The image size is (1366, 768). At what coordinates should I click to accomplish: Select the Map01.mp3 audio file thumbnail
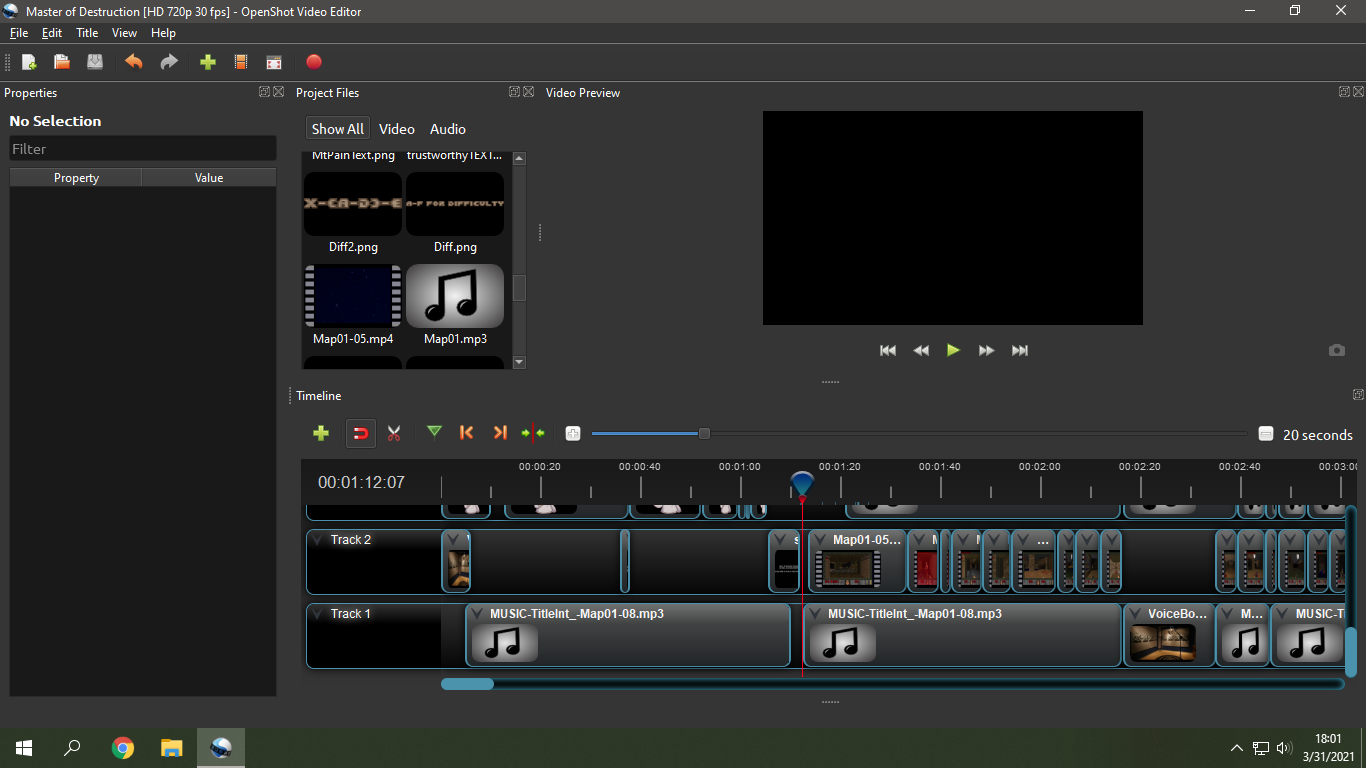[x=455, y=296]
